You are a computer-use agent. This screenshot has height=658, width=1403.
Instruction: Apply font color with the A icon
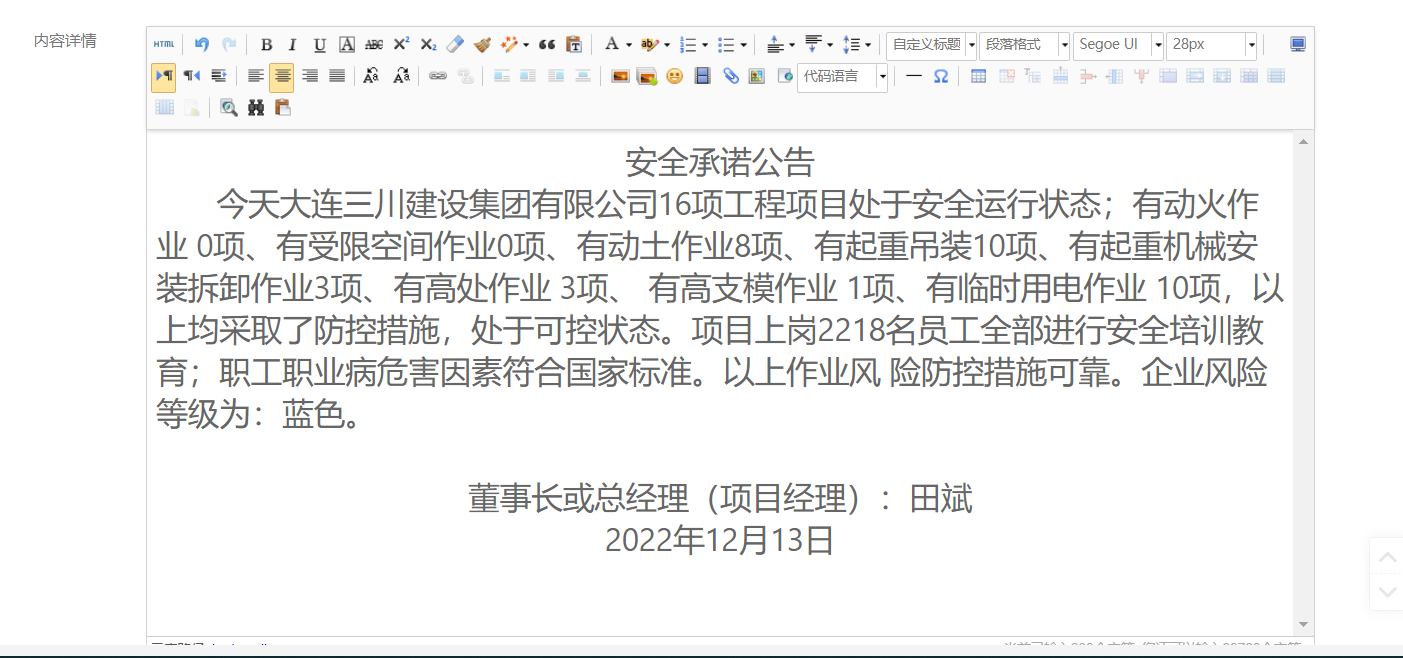pyautogui.click(x=611, y=44)
